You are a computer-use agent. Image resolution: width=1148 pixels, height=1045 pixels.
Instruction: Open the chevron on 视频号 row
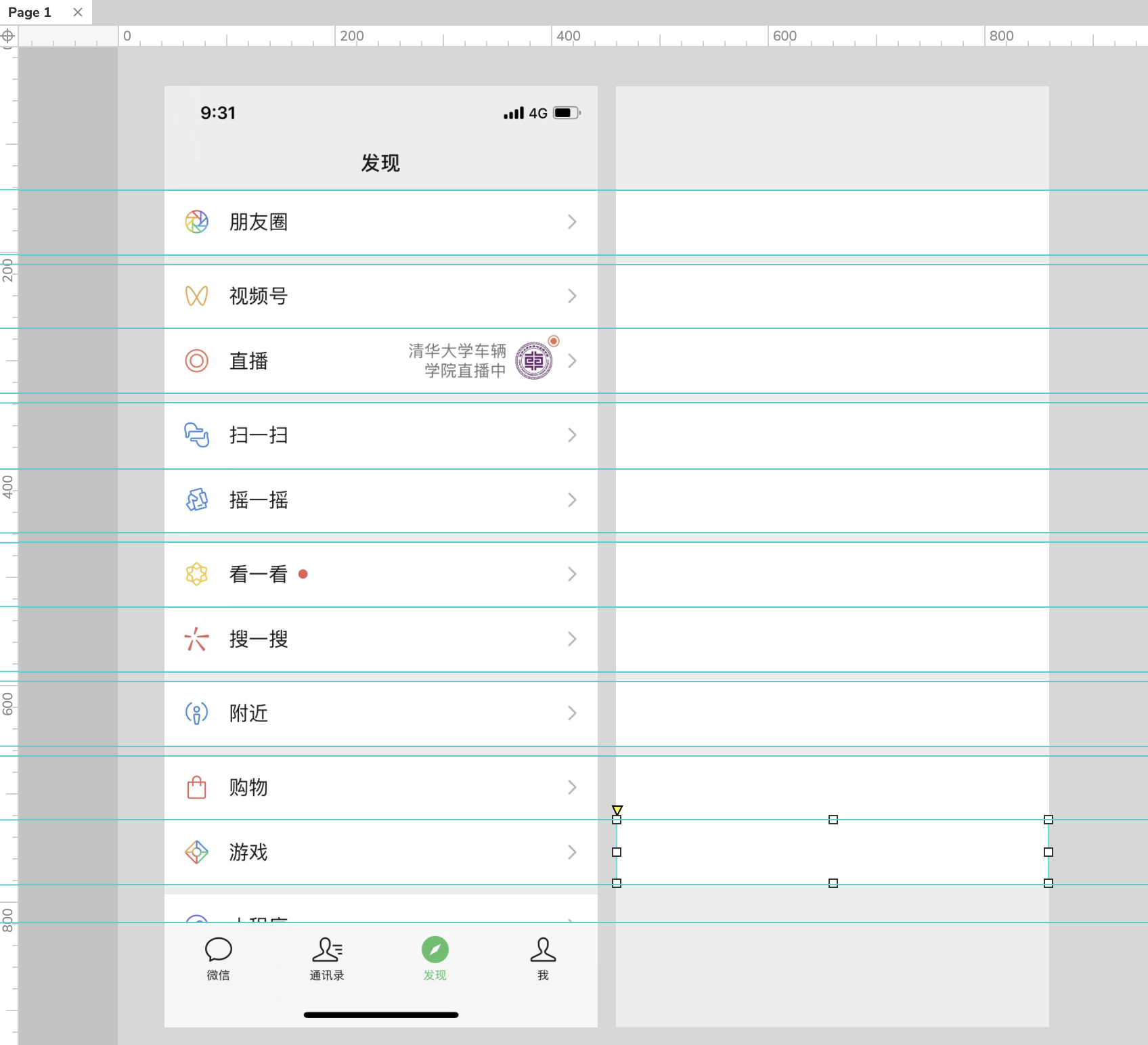(x=572, y=296)
